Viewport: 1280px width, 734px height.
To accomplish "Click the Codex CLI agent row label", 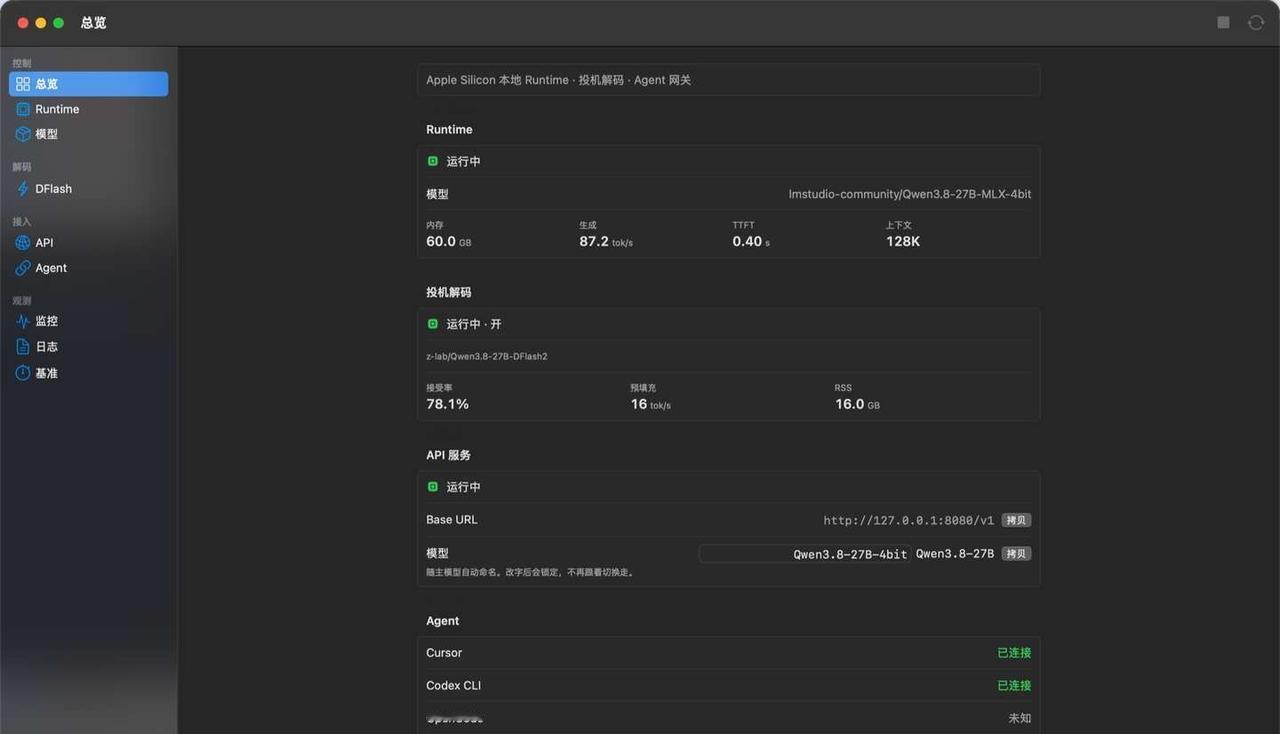I will [454, 686].
